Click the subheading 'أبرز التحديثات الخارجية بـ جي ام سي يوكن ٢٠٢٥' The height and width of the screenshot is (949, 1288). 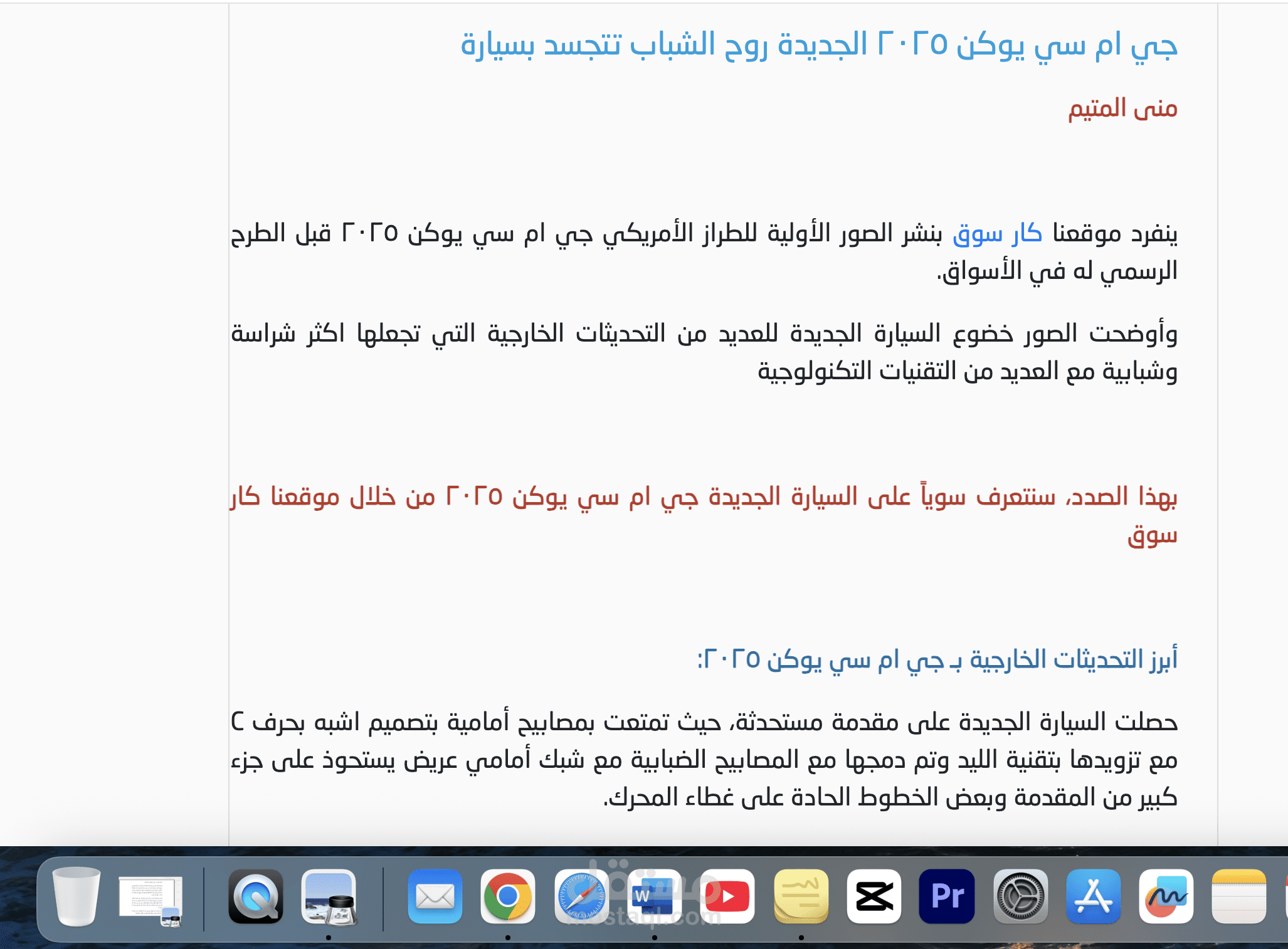tap(937, 659)
